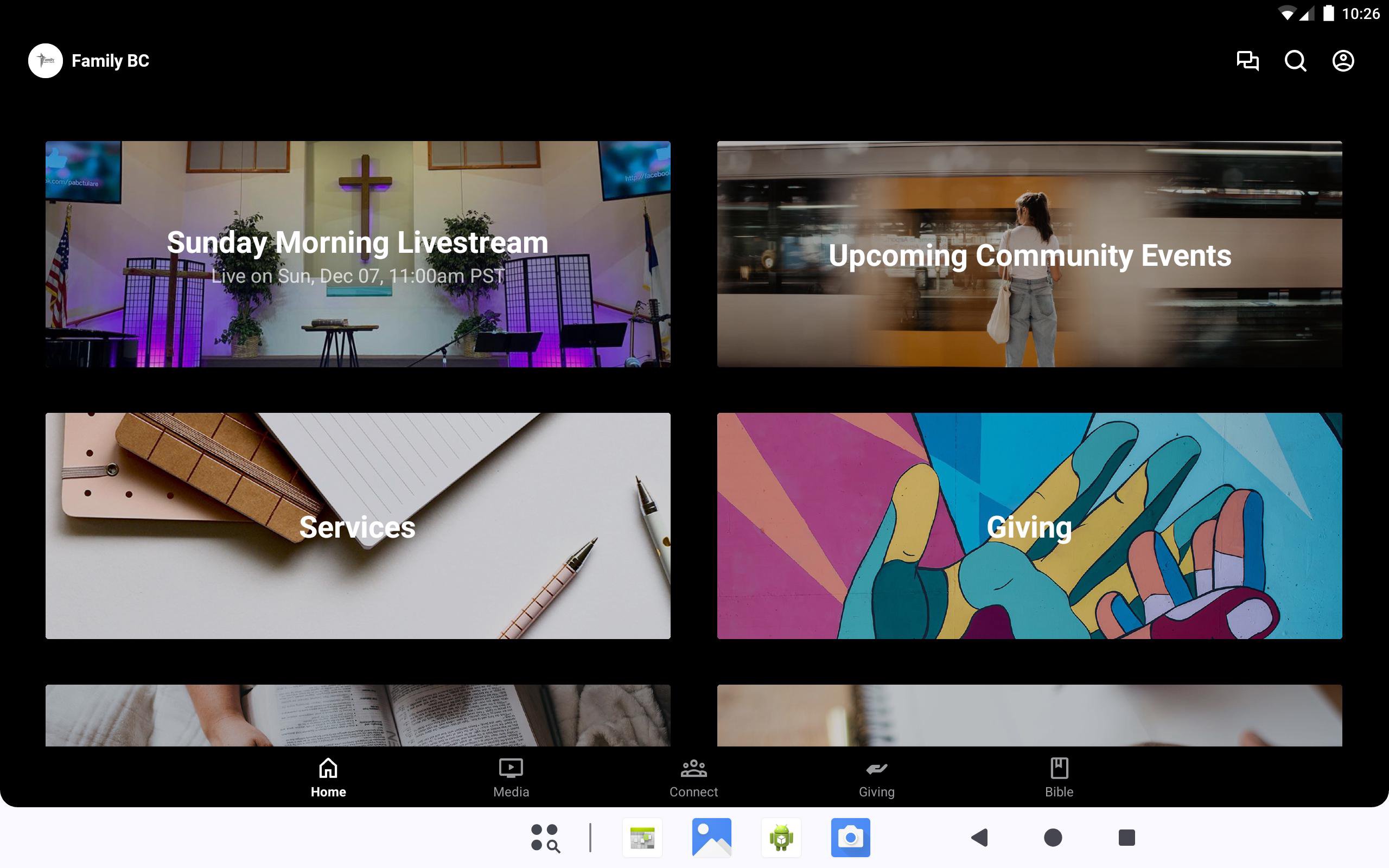Open the messaging chat icon
Viewport: 1389px width, 868px height.
pos(1247,61)
